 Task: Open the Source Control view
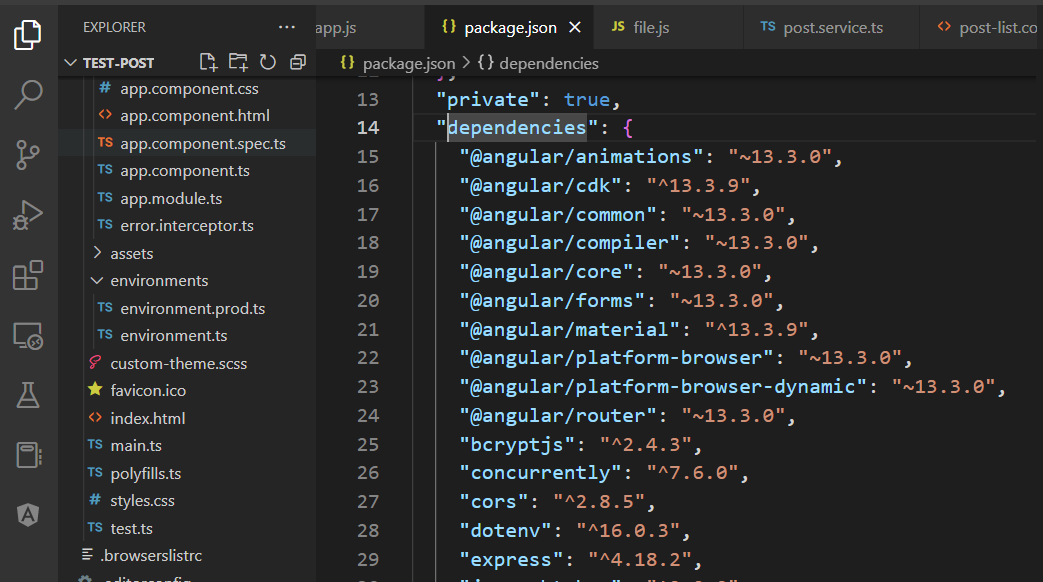click(x=27, y=155)
